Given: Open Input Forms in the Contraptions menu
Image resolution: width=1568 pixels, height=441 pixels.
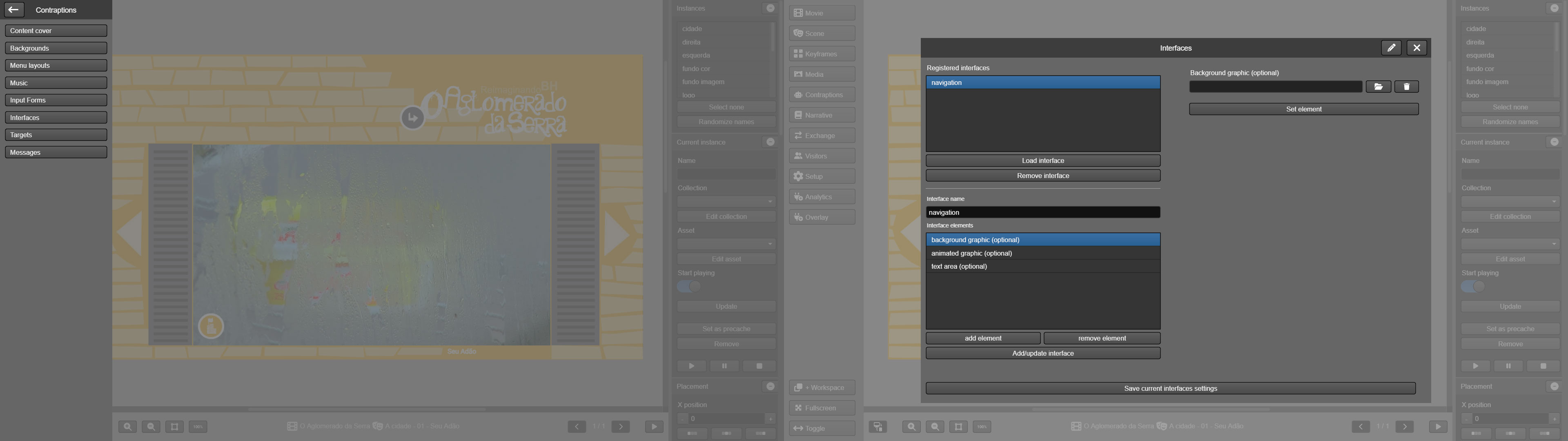Looking at the screenshot, I should pos(56,100).
